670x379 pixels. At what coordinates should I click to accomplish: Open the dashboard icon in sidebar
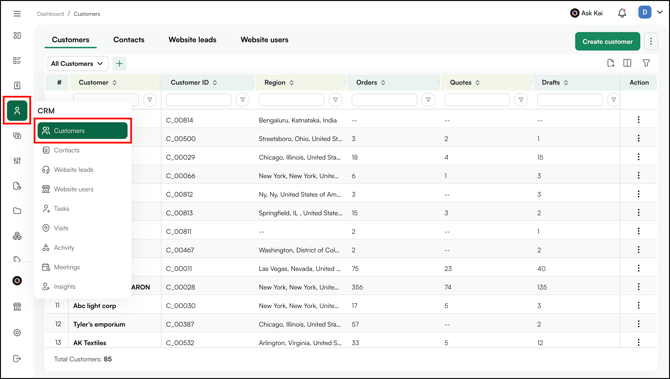tap(17, 35)
